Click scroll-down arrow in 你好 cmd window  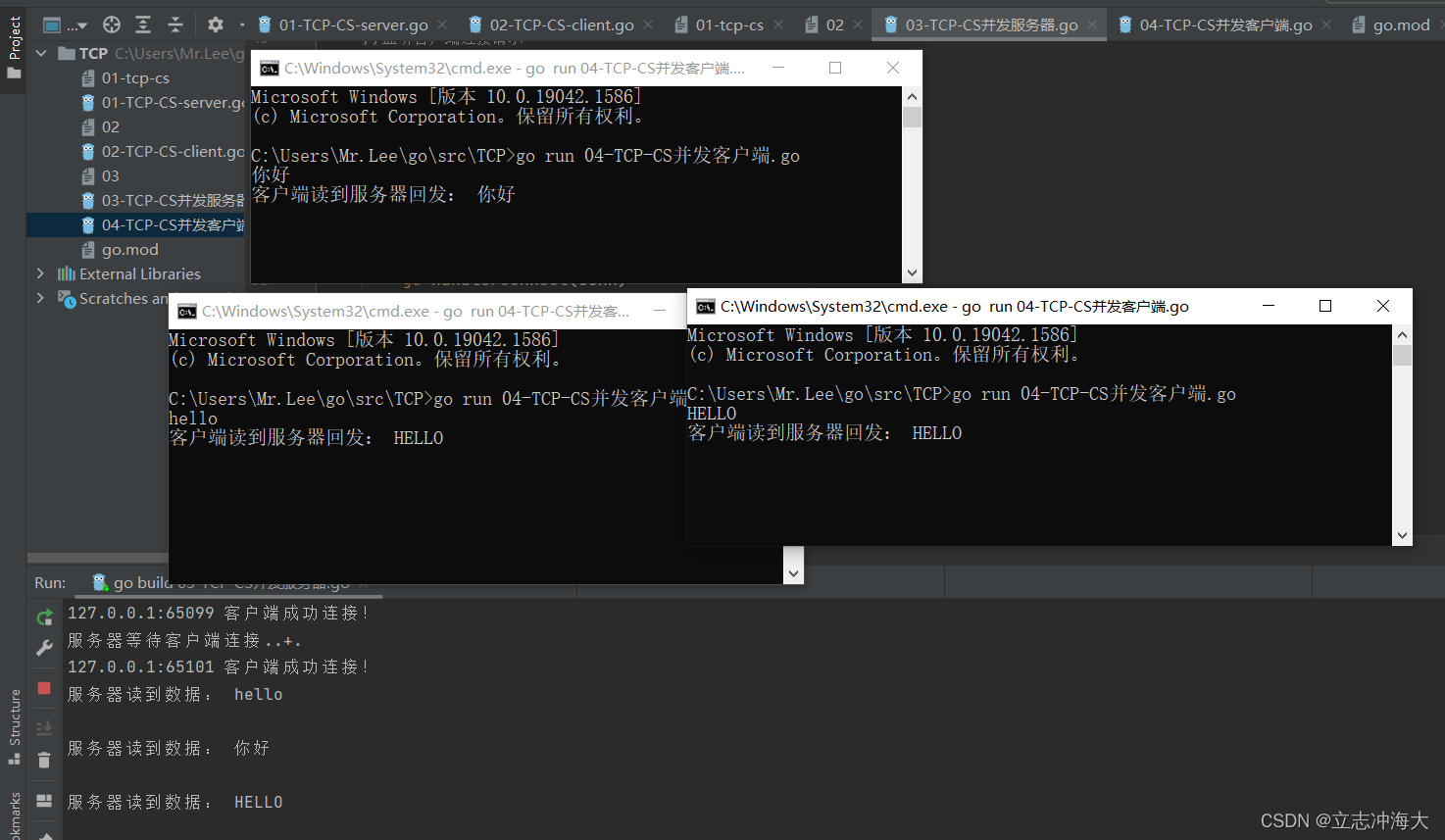[912, 273]
